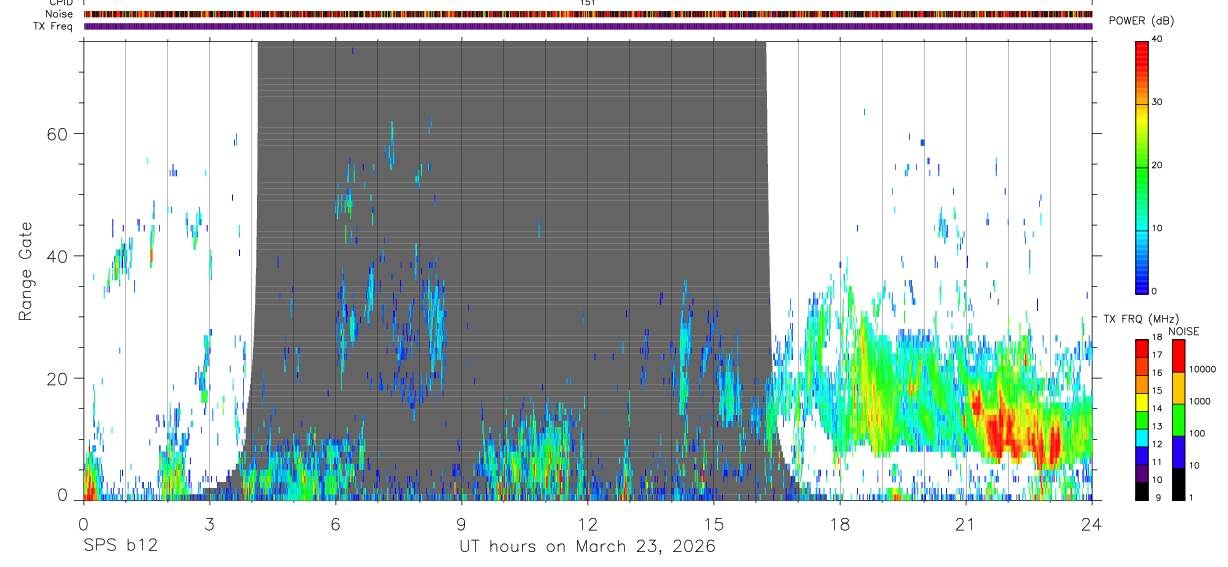1228x567 pixels.
Task: Click the 6 hour tick on UT axis
Action: pyautogui.click(x=335, y=523)
